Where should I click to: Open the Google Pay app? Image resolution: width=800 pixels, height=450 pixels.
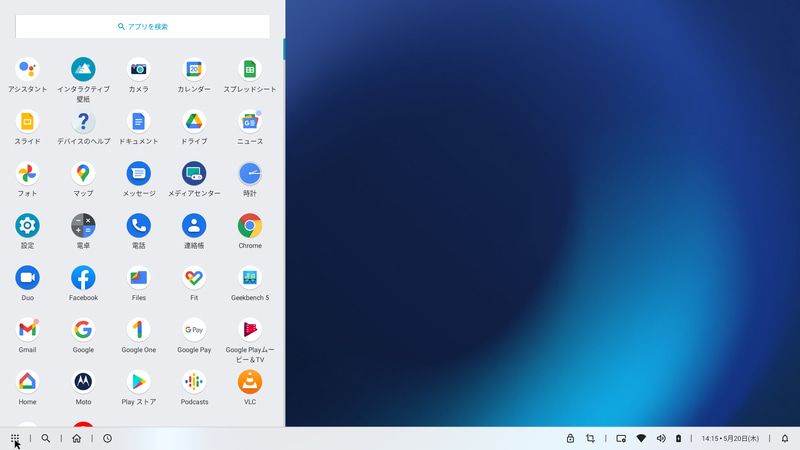tap(194, 330)
